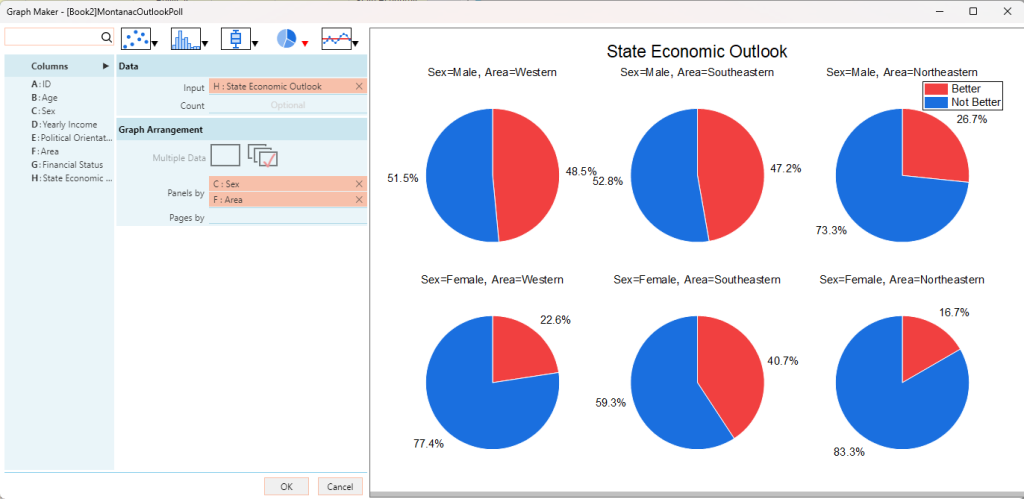This screenshot has width=1024, height=499.
Task: Open the histogram type dropdown arrow
Action: [205, 44]
